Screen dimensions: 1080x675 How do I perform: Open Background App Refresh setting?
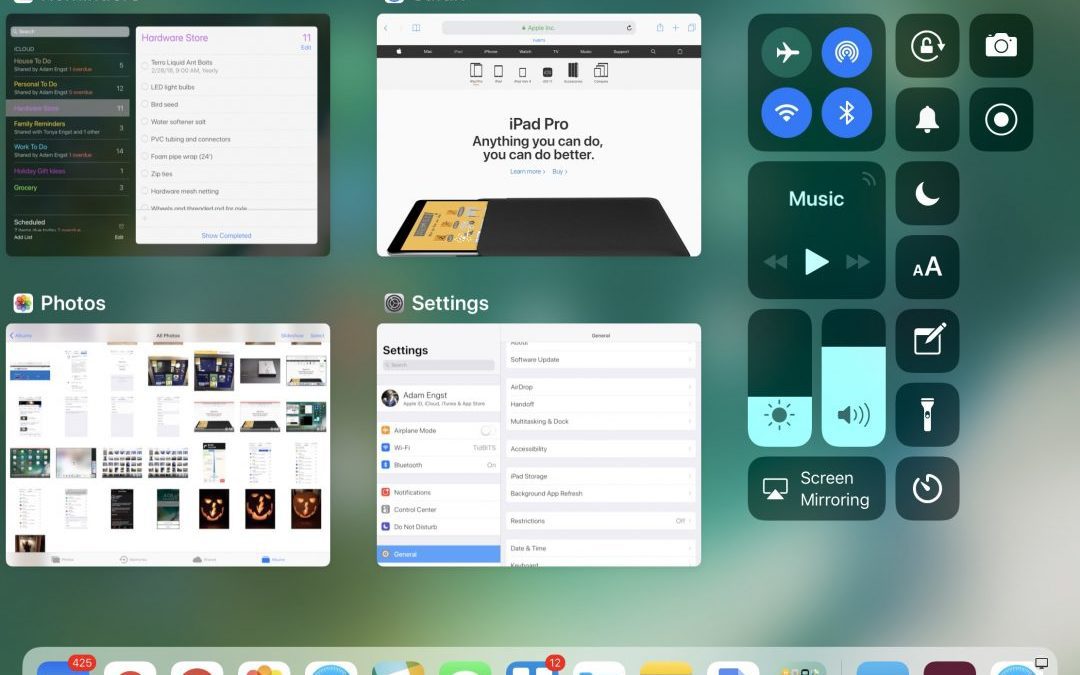[x=601, y=494]
